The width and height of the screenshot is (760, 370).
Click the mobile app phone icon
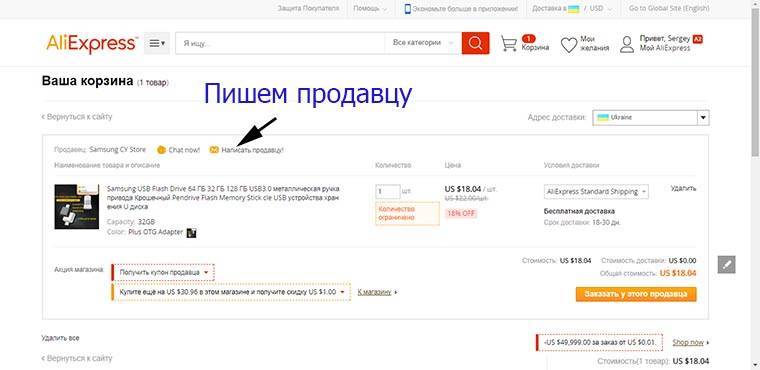408,9
